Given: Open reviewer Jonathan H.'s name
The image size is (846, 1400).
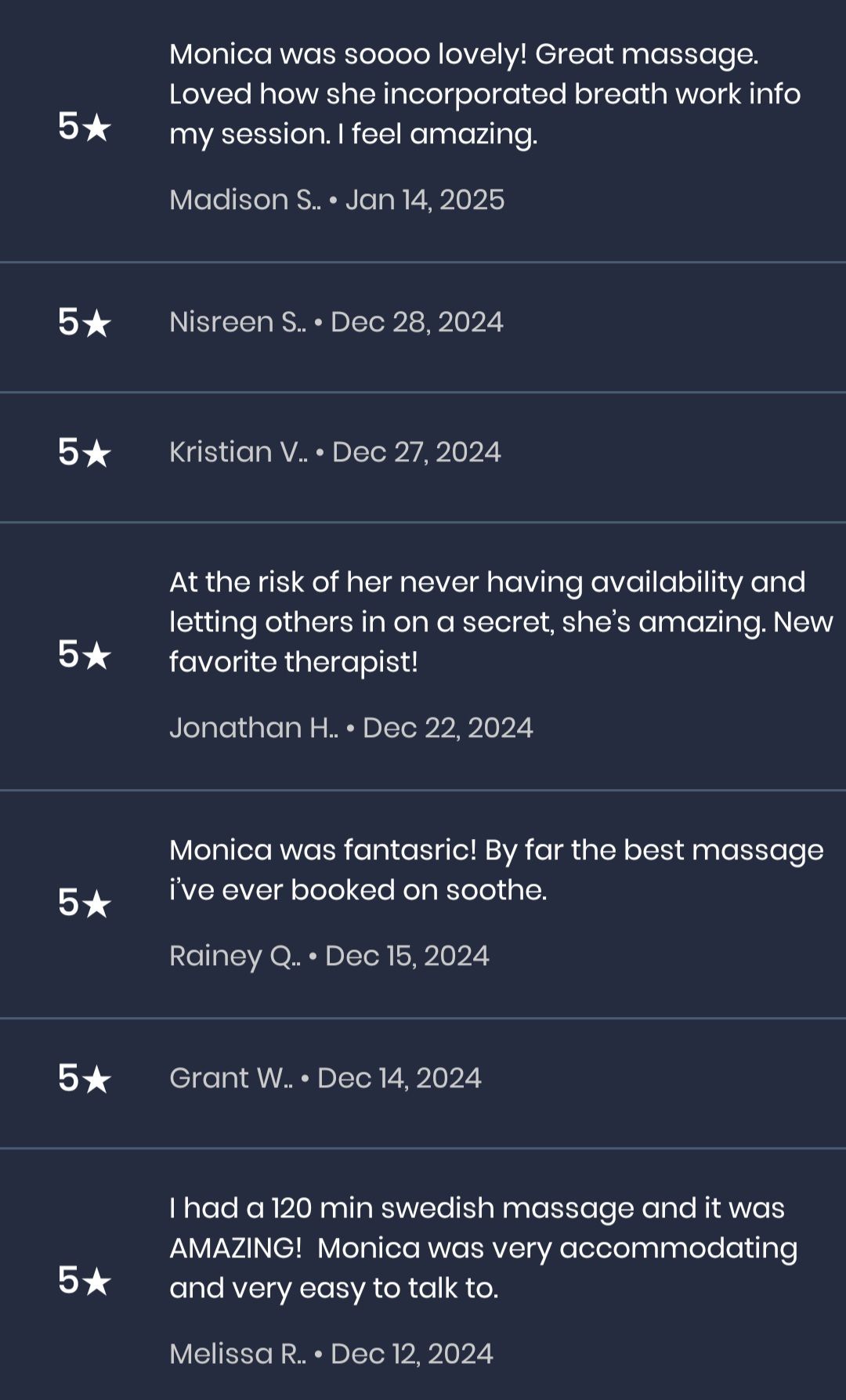Looking at the screenshot, I should coord(254,728).
